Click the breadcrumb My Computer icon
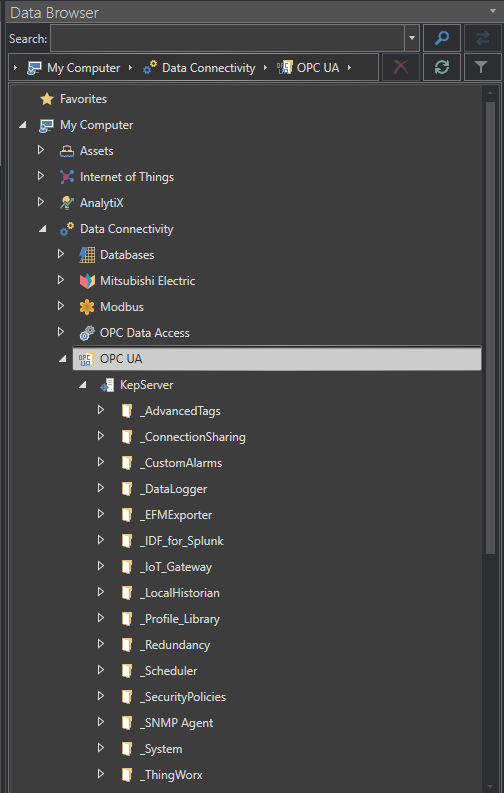 click(x=34, y=67)
